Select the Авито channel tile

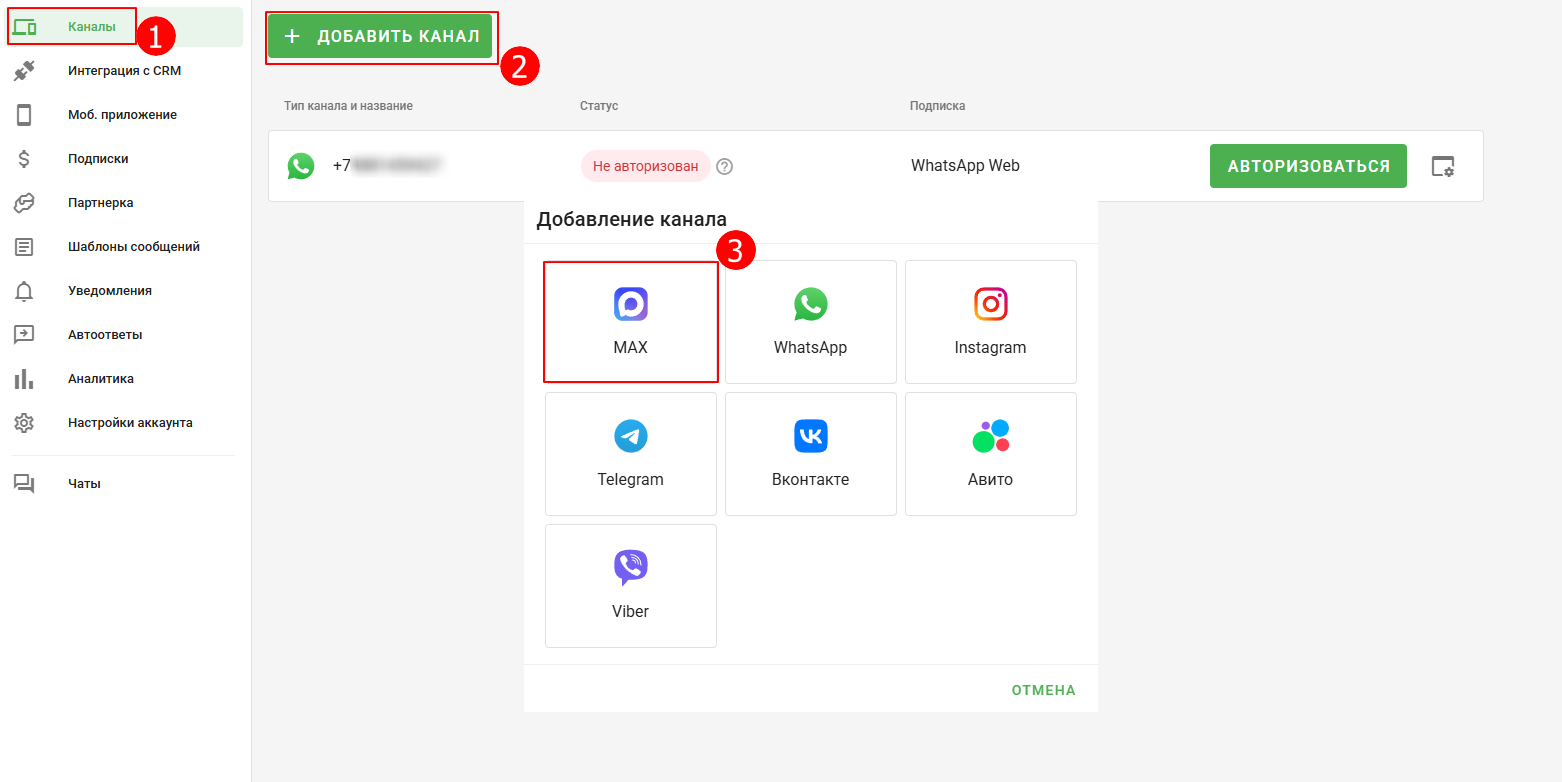[990, 454]
